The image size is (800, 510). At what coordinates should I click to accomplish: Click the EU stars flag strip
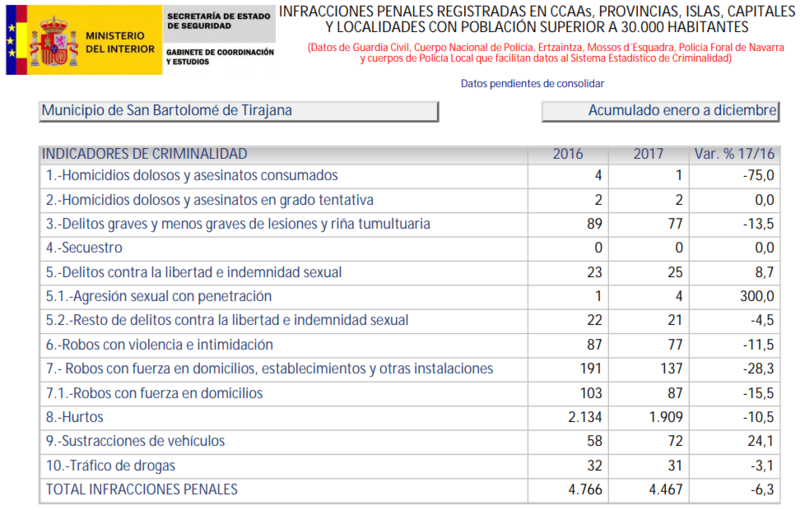13,40
